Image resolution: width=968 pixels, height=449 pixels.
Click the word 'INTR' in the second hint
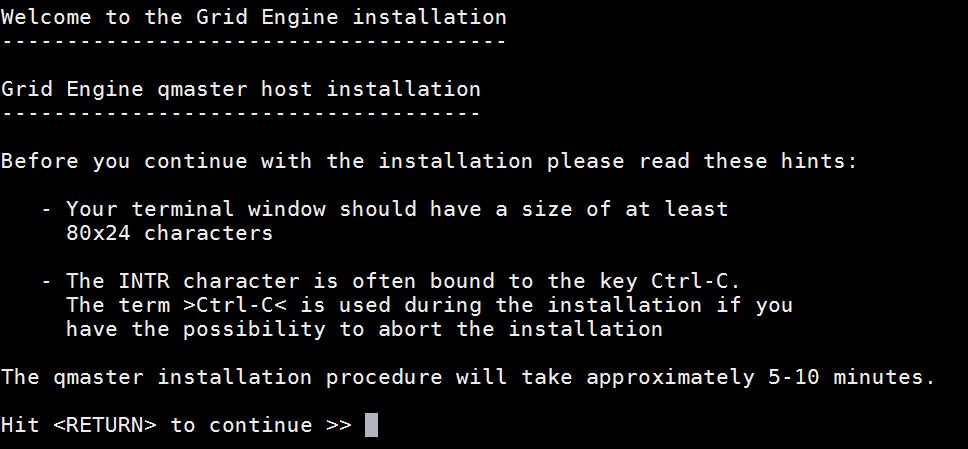(144, 281)
